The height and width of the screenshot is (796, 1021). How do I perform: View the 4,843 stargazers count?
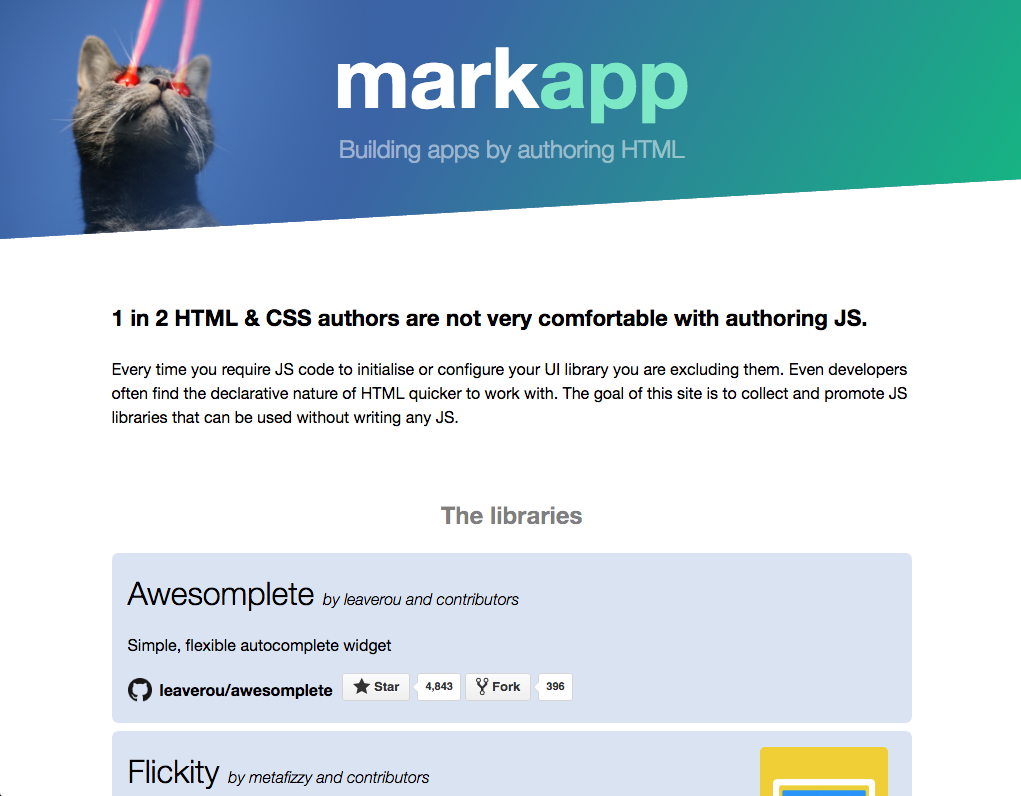click(439, 687)
